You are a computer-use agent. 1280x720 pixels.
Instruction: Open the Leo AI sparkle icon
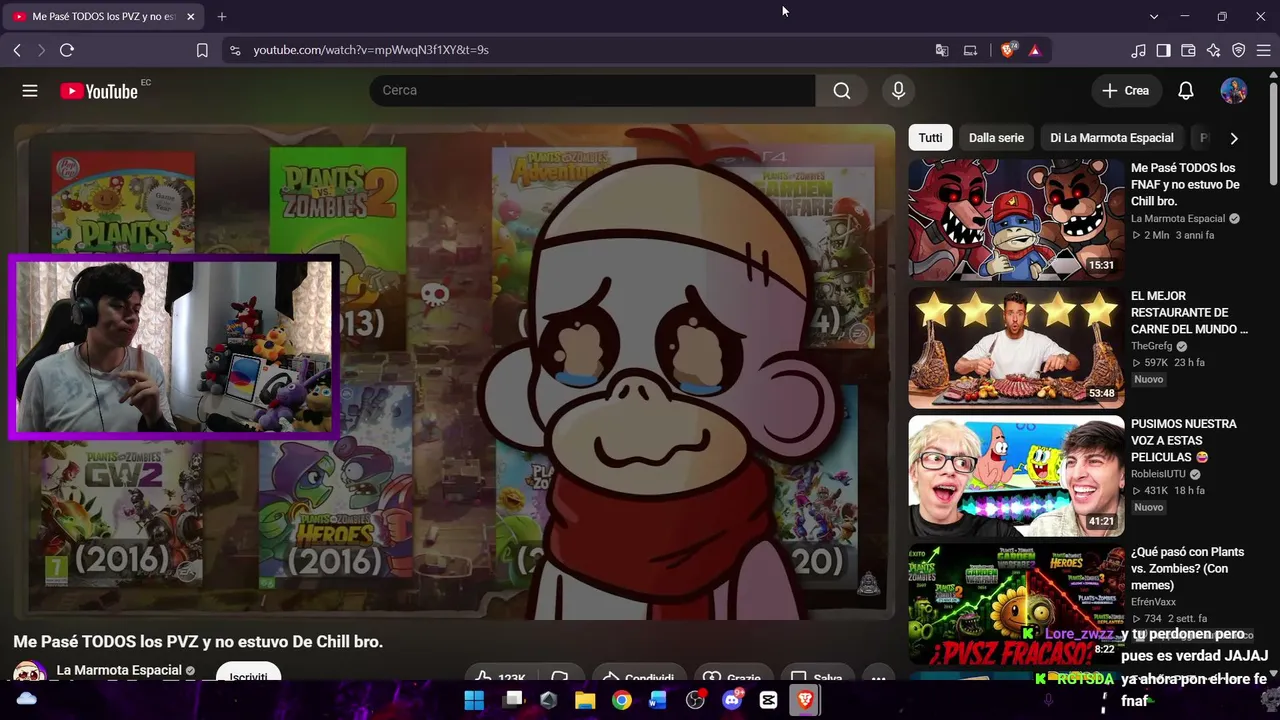coord(1214,50)
